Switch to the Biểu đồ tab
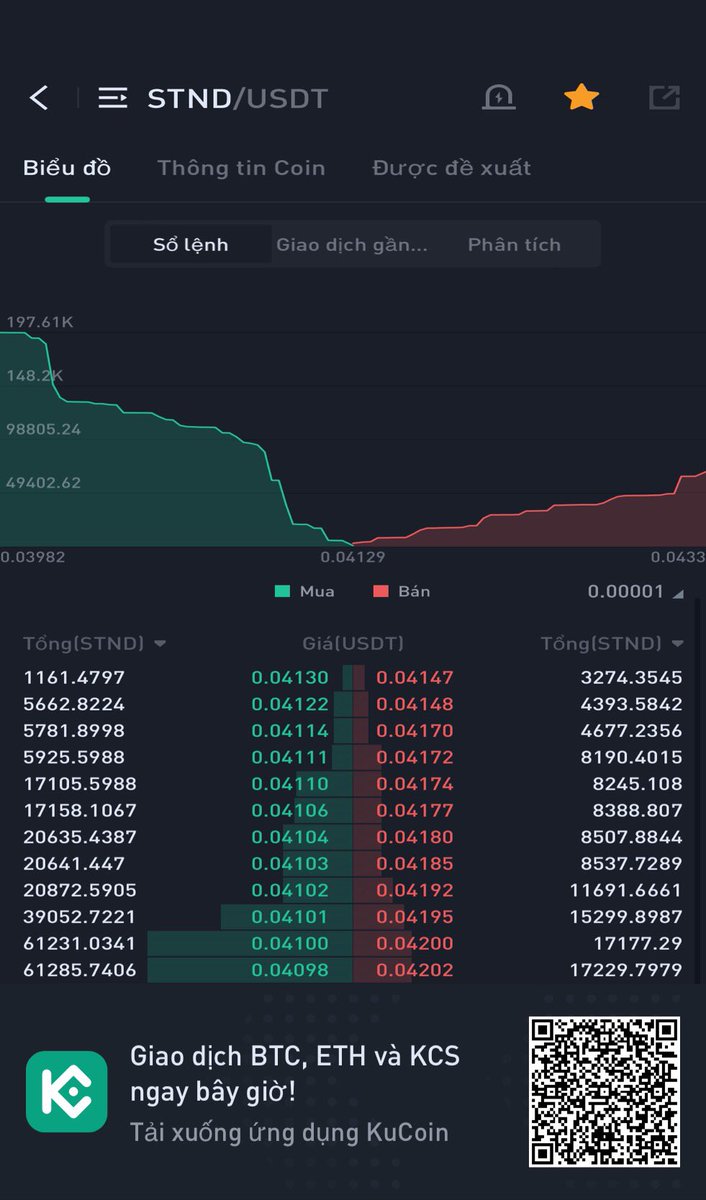 click(x=67, y=168)
